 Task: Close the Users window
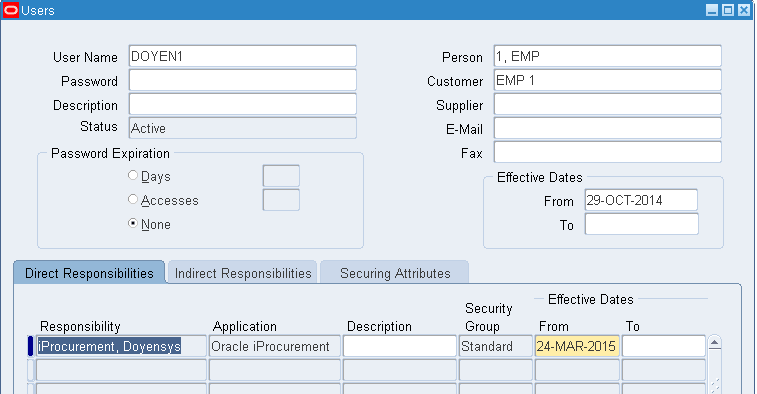(744, 10)
